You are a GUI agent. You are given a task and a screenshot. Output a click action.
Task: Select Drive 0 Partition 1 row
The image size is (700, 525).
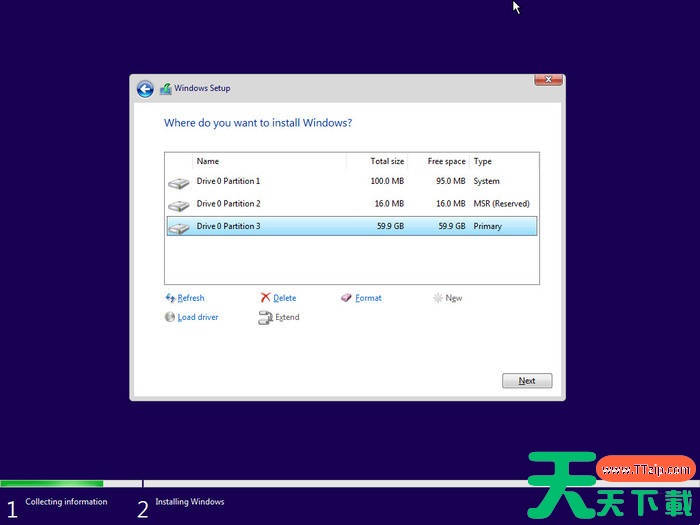point(352,181)
